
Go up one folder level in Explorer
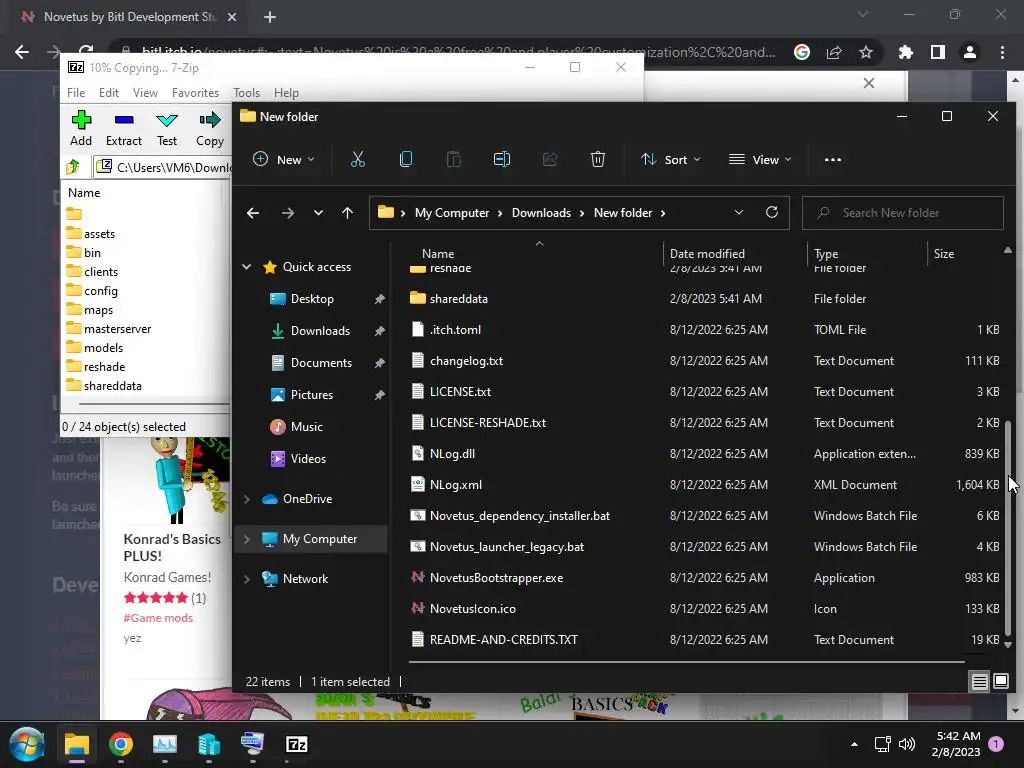tap(347, 213)
